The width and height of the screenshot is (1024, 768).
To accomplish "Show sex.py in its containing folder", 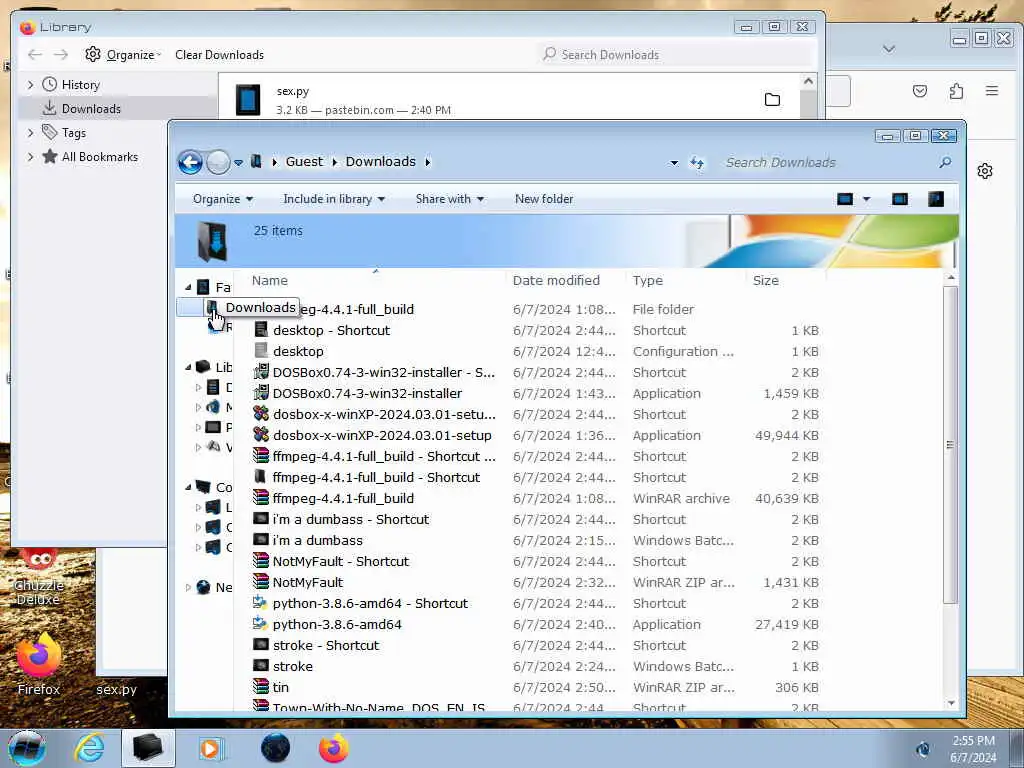I will 772,99.
